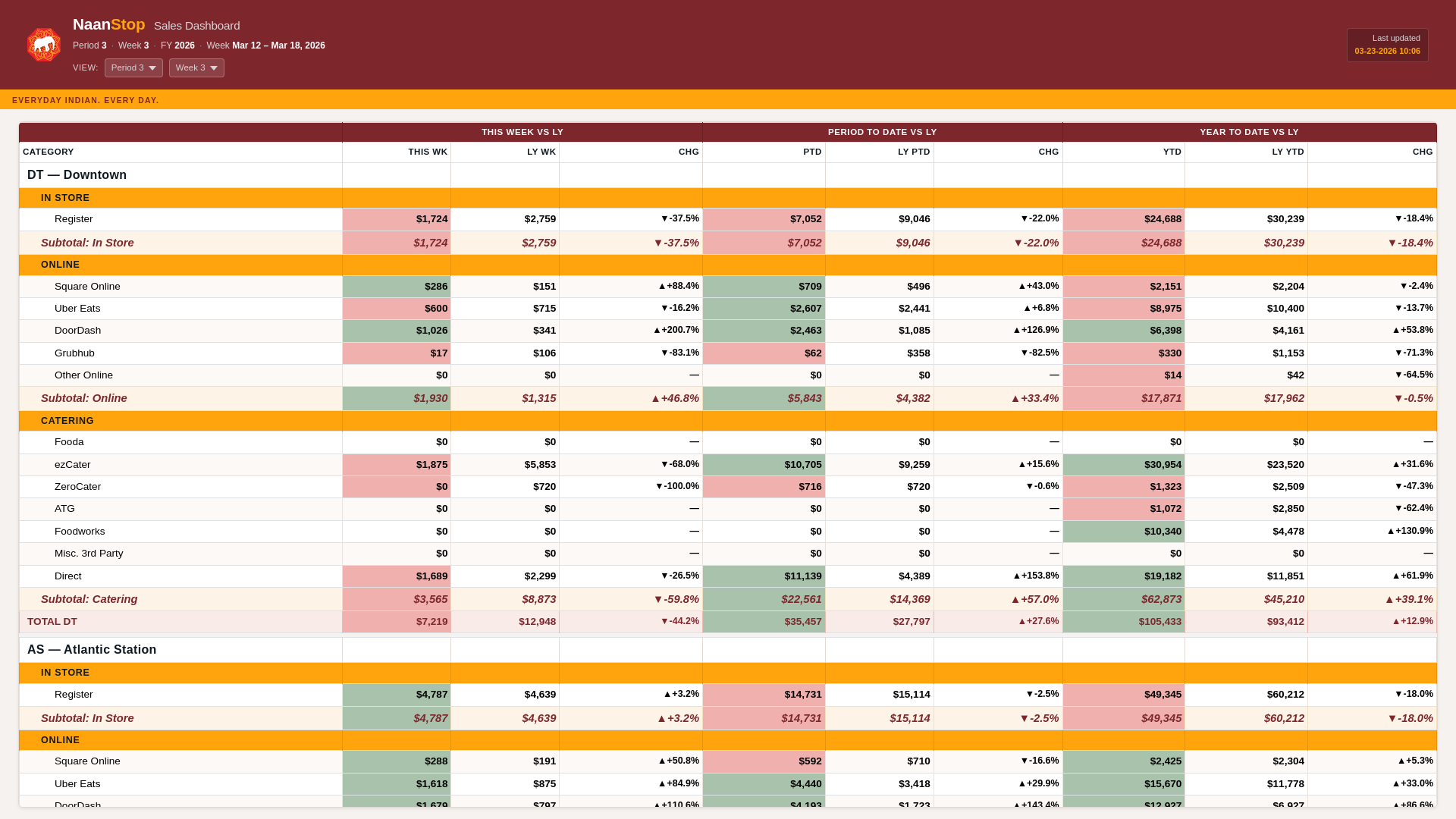The height and width of the screenshot is (819, 1456).
Task: Click AS Subtotal: In Store label
Action: pos(87,718)
